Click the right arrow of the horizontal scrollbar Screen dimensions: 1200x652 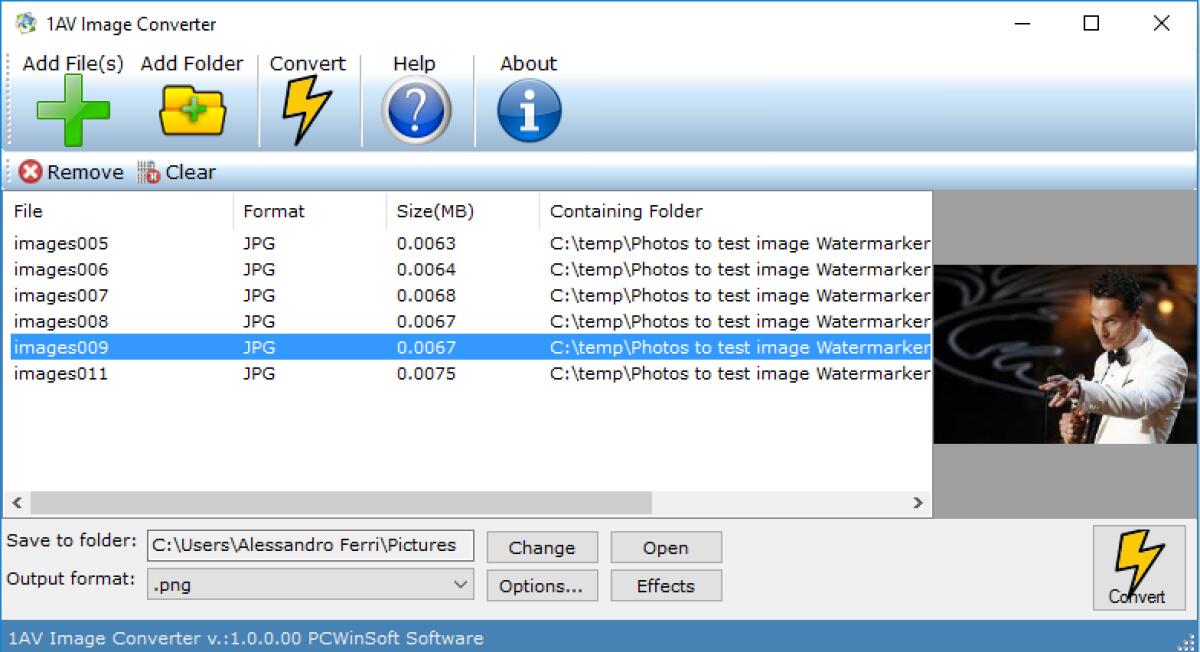[918, 503]
